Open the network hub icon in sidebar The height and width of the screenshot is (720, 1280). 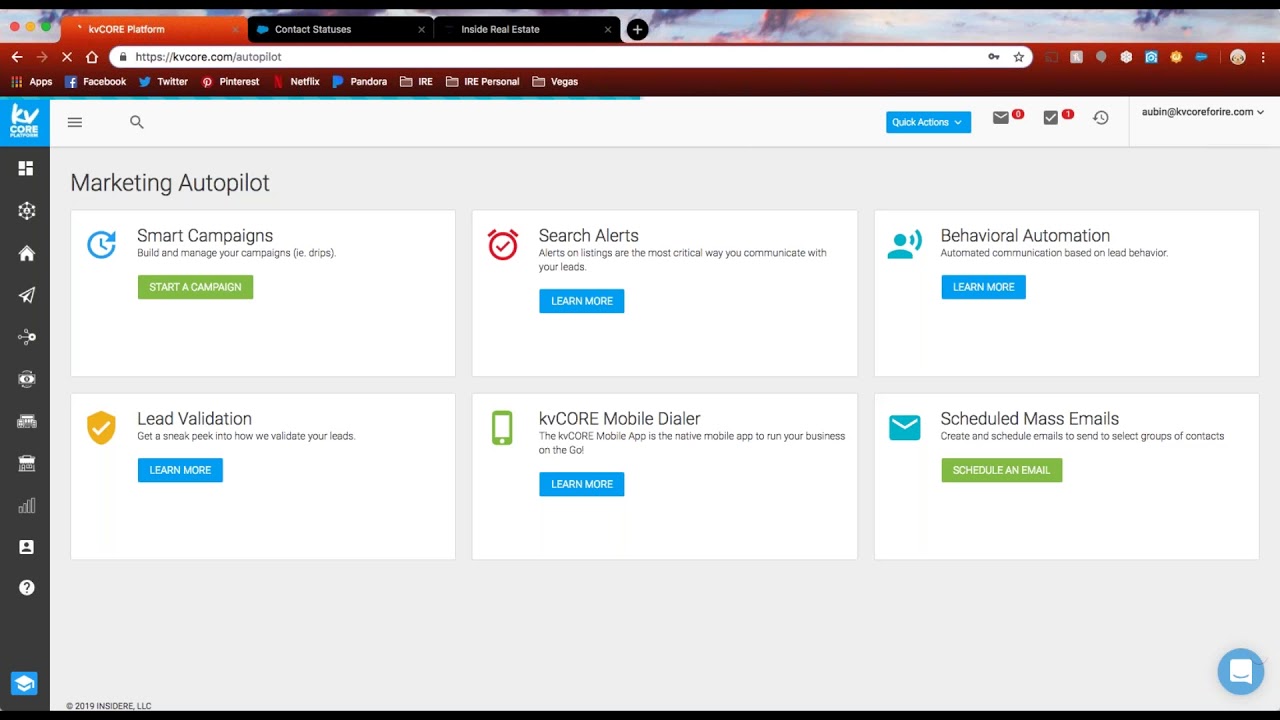tap(27, 211)
